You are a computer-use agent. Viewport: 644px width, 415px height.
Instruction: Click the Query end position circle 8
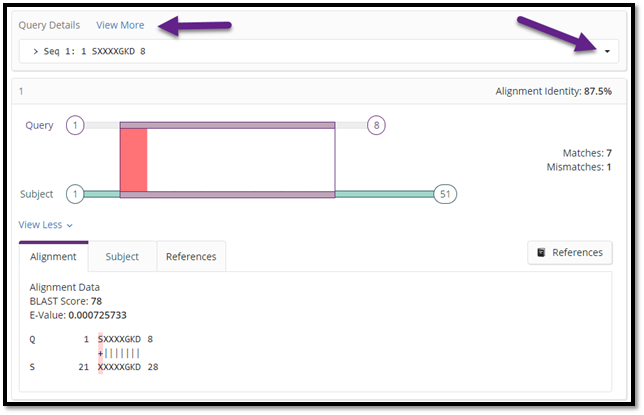click(x=374, y=125)
